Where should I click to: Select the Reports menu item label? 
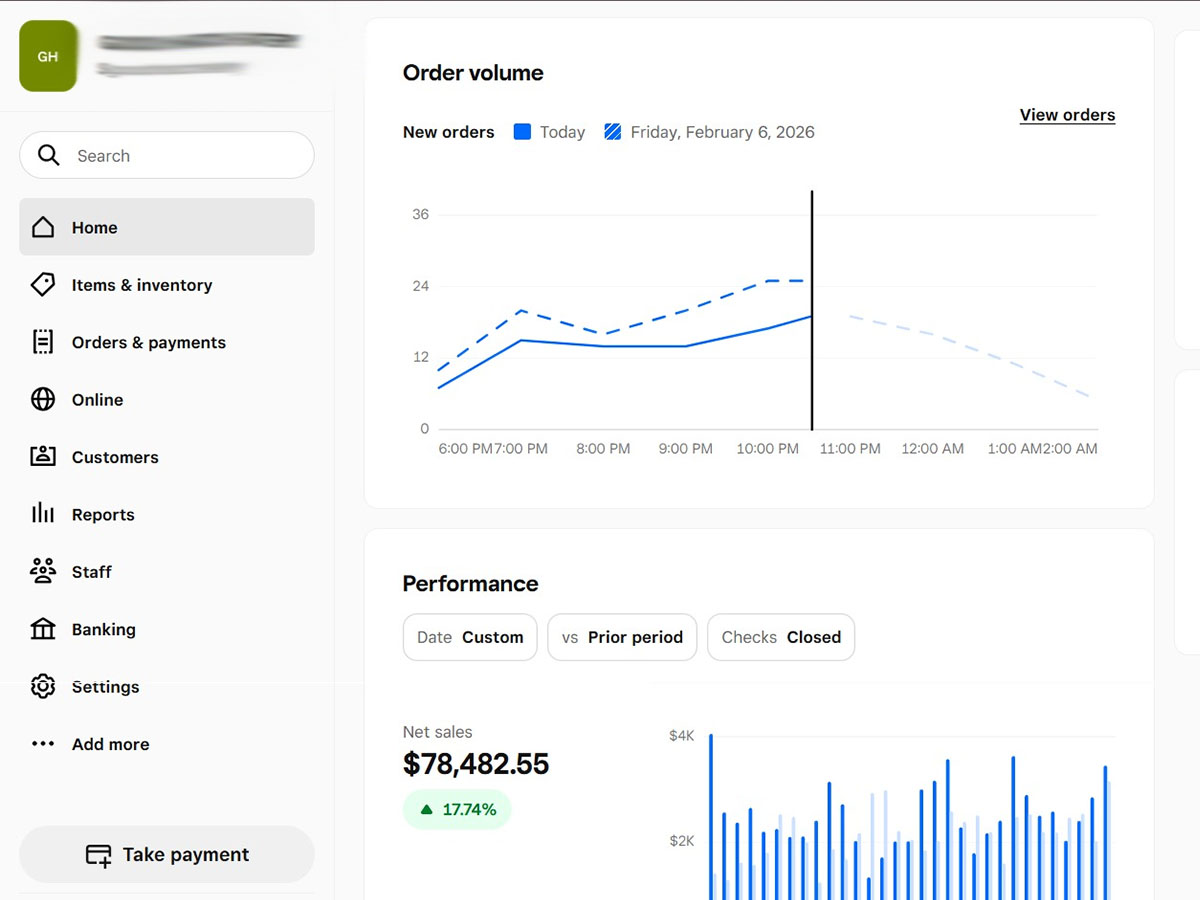tap(103, 515)
